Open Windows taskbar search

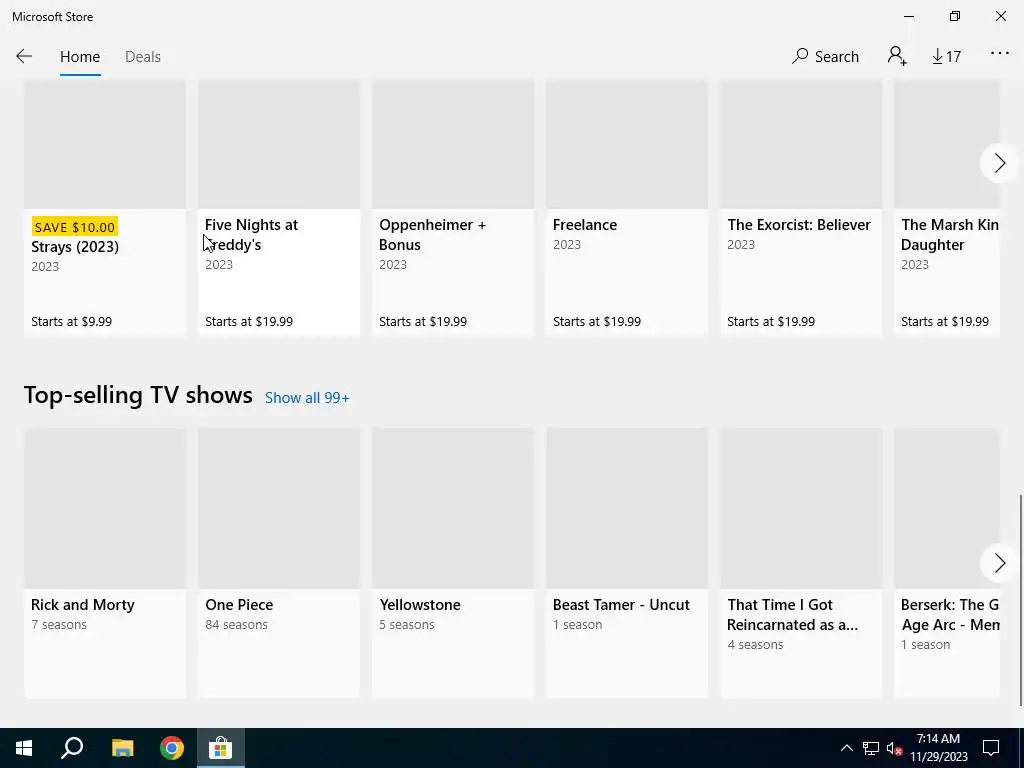coord(72,748)
